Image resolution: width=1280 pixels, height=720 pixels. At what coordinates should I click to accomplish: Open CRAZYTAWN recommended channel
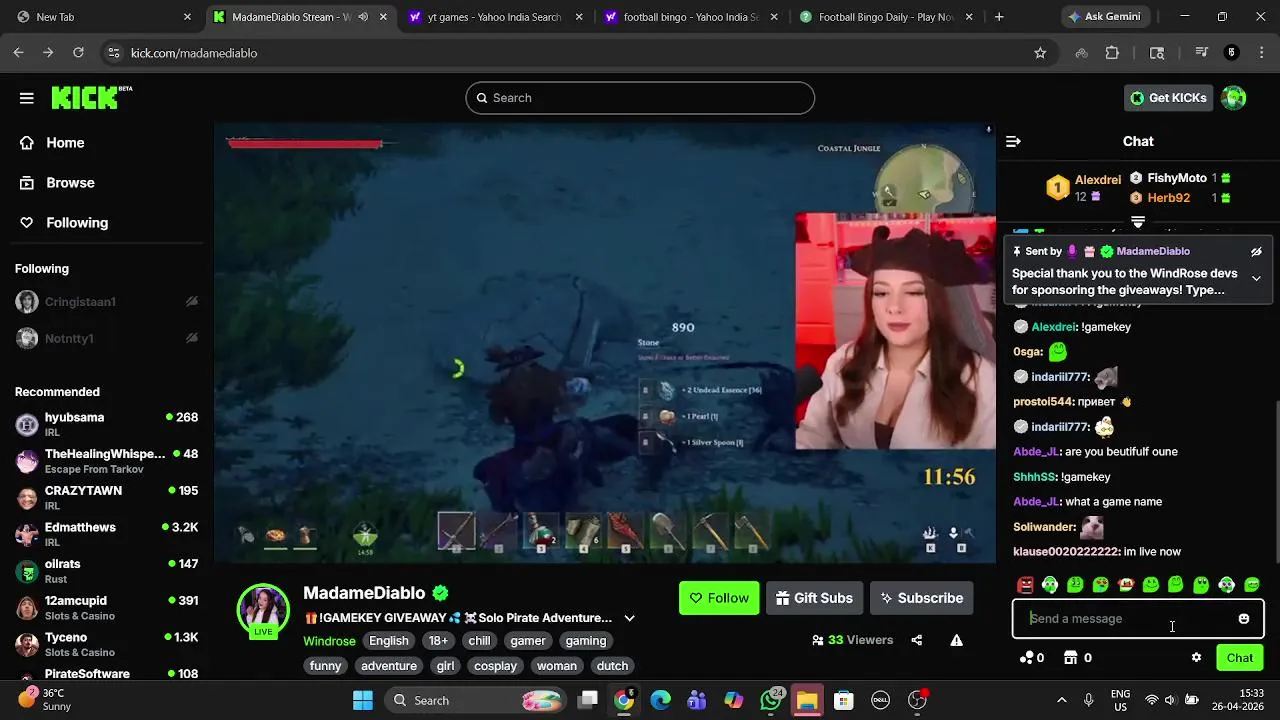(107, 497)
